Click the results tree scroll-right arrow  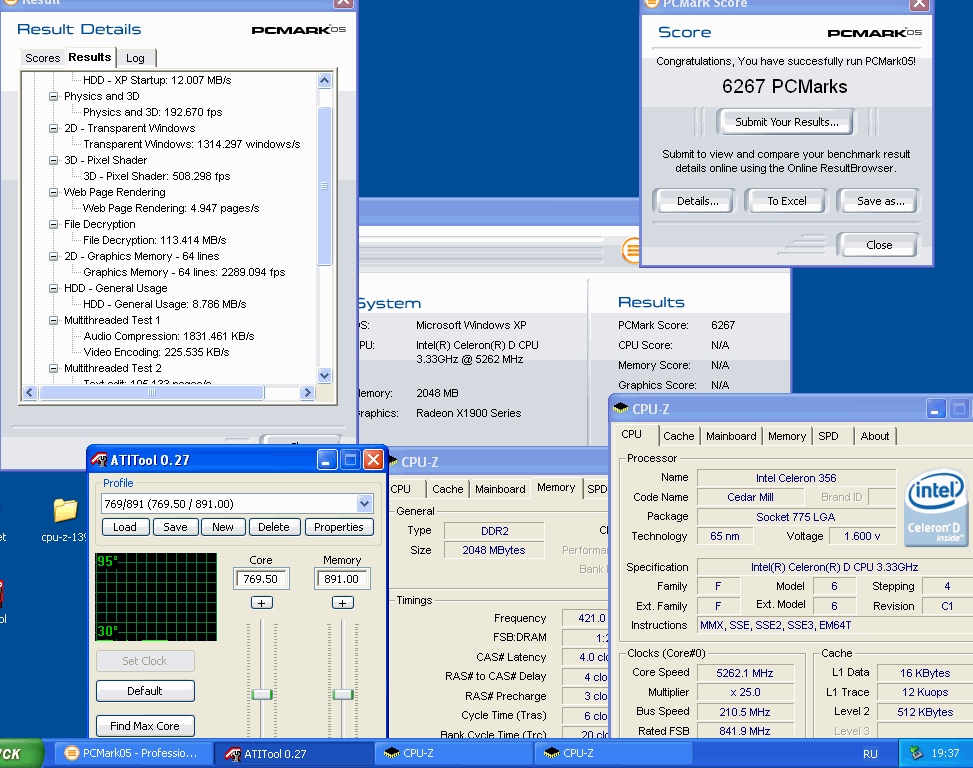pyautogui.click(x=307, y=392)
